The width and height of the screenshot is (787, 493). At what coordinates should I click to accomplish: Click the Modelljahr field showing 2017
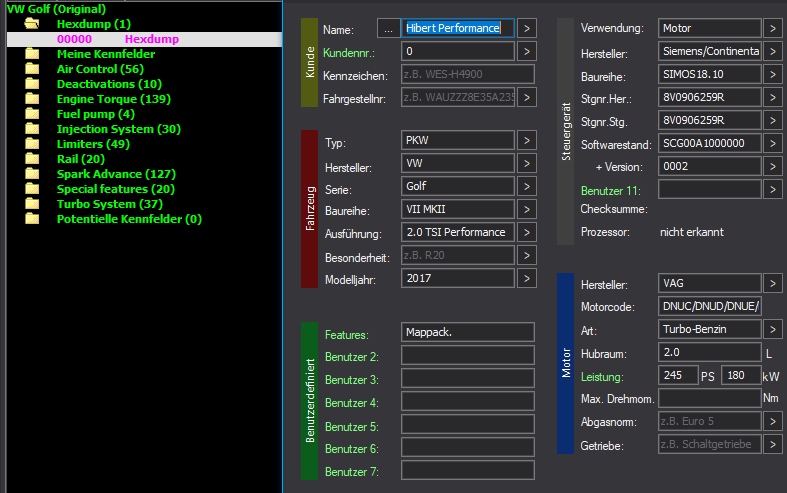[458, 278]
